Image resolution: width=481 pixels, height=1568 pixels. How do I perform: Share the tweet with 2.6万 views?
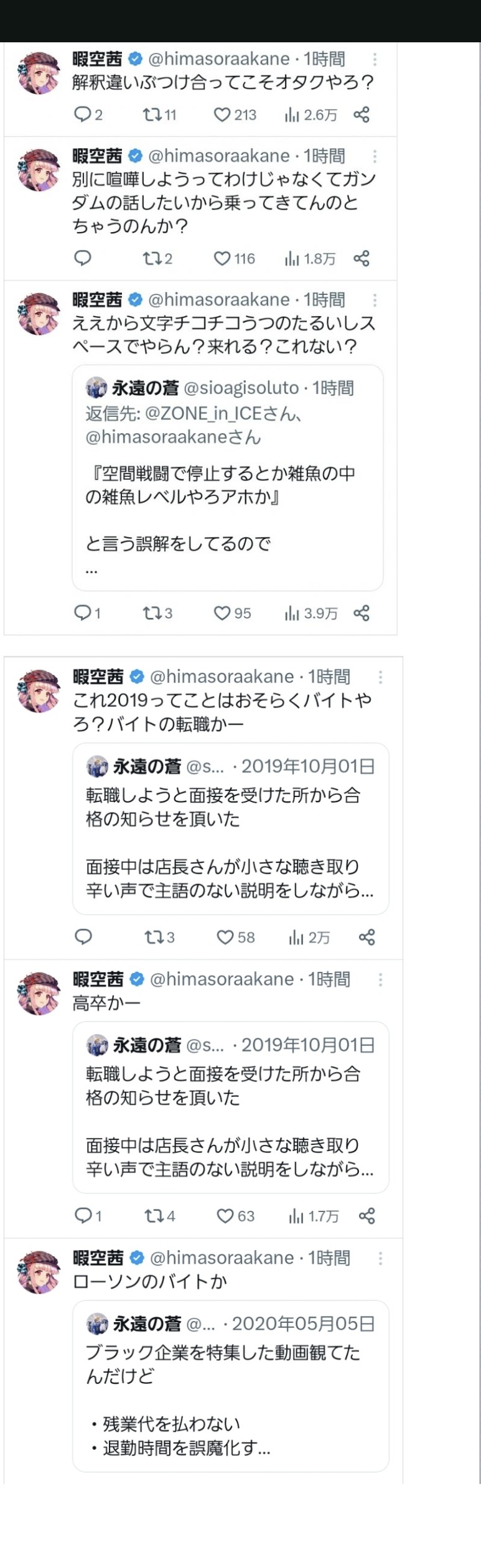[x=362, y=114]
